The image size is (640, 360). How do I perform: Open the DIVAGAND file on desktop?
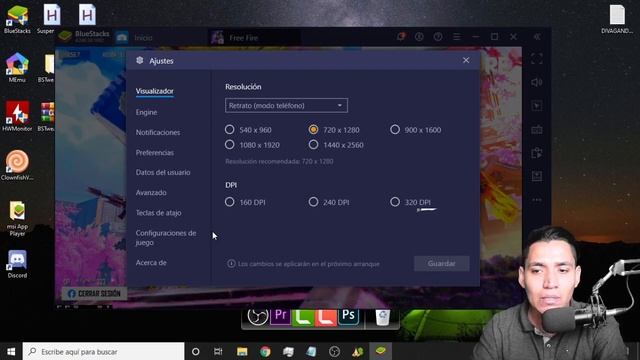tap(617, 19)
